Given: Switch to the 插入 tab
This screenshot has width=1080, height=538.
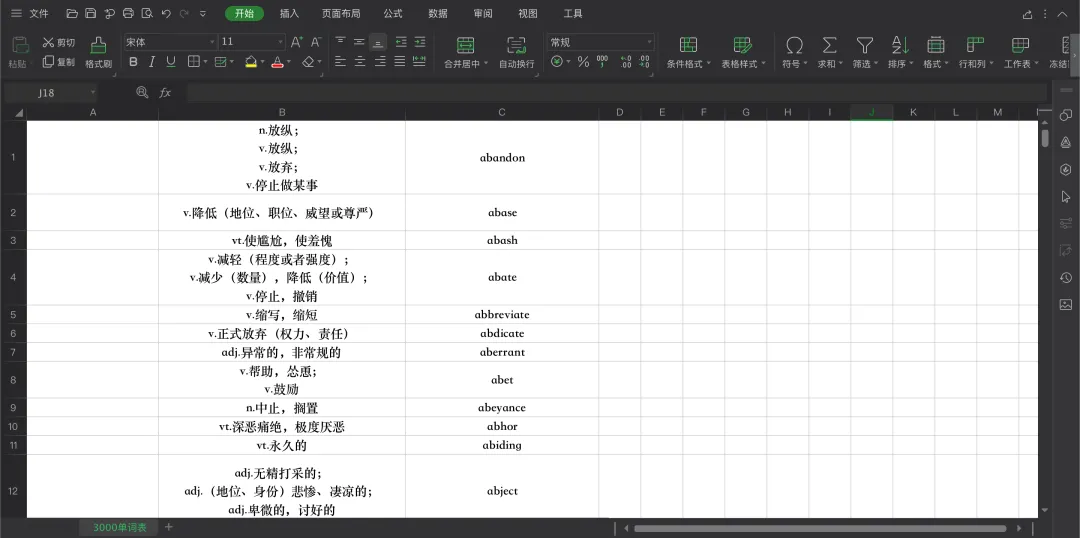Looking at the screenshot, I should (289, 14).
